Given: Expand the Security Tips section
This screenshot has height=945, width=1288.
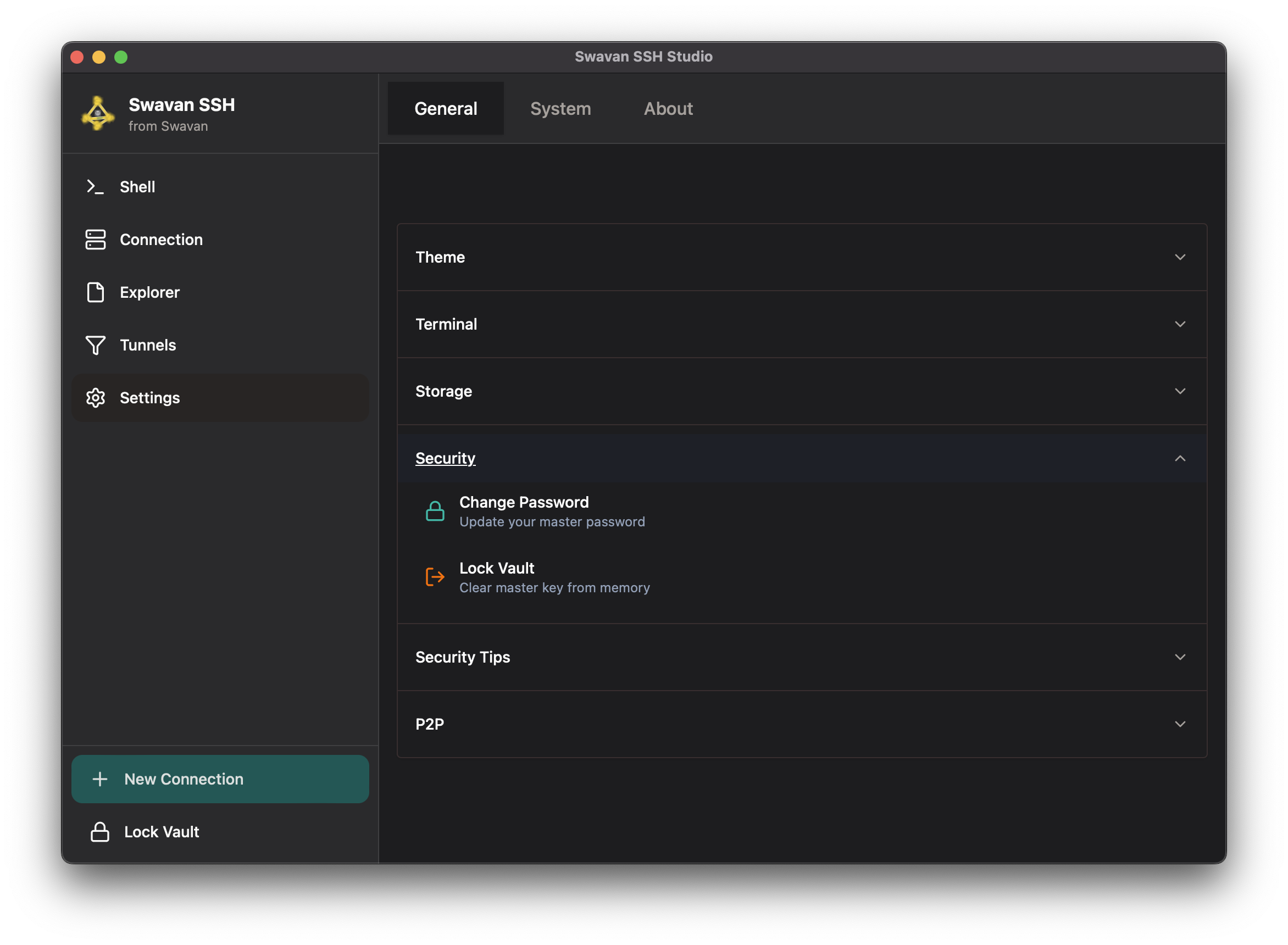Looking at the screenshot, I should 1180,657.
